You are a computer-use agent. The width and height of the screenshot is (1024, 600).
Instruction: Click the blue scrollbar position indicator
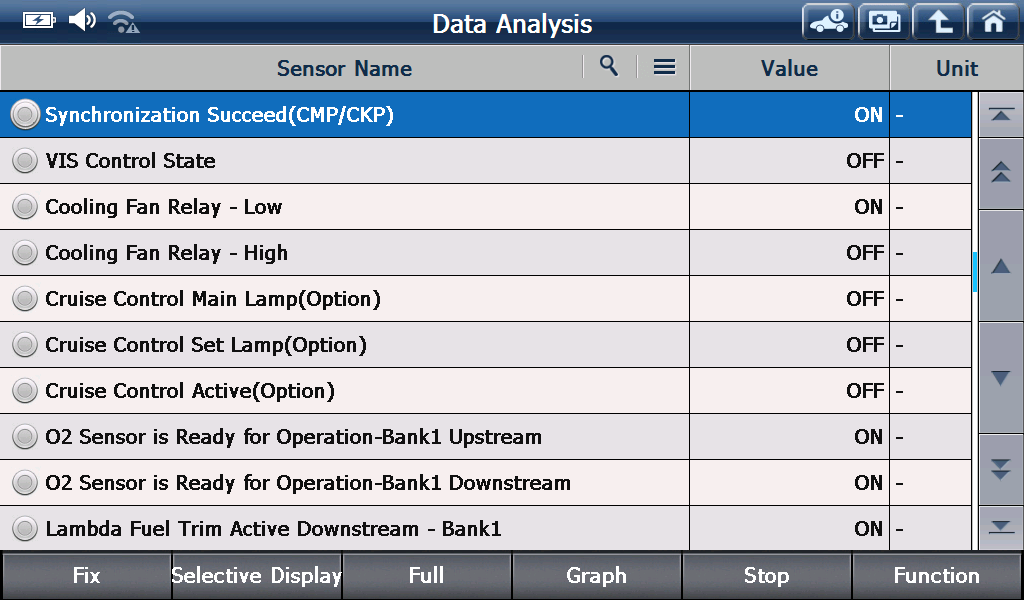tap(974, 272)
